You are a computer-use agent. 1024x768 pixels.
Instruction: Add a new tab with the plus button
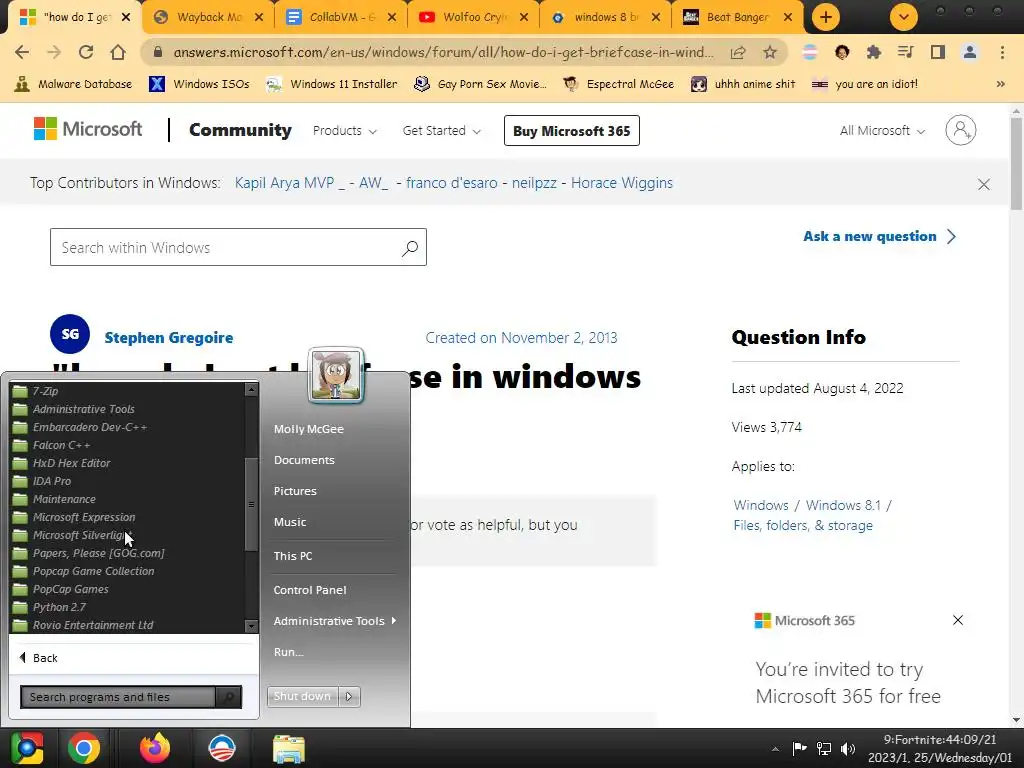[x=825, y=17]
